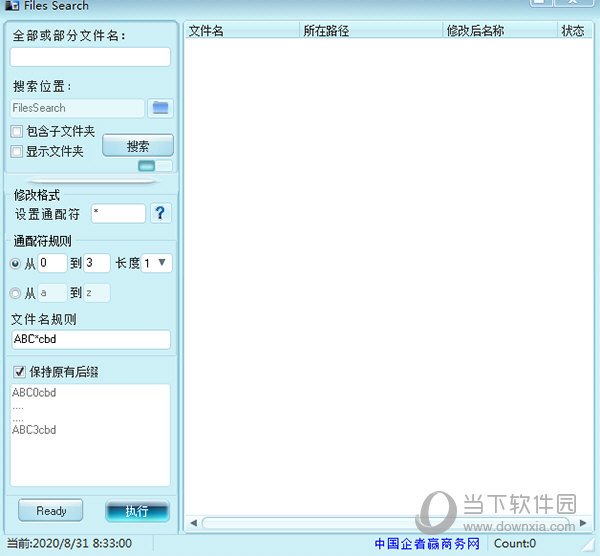Screen dimensions: 600x556
Task: Click the folder browse icon
Action: click(x=160, y=108)
